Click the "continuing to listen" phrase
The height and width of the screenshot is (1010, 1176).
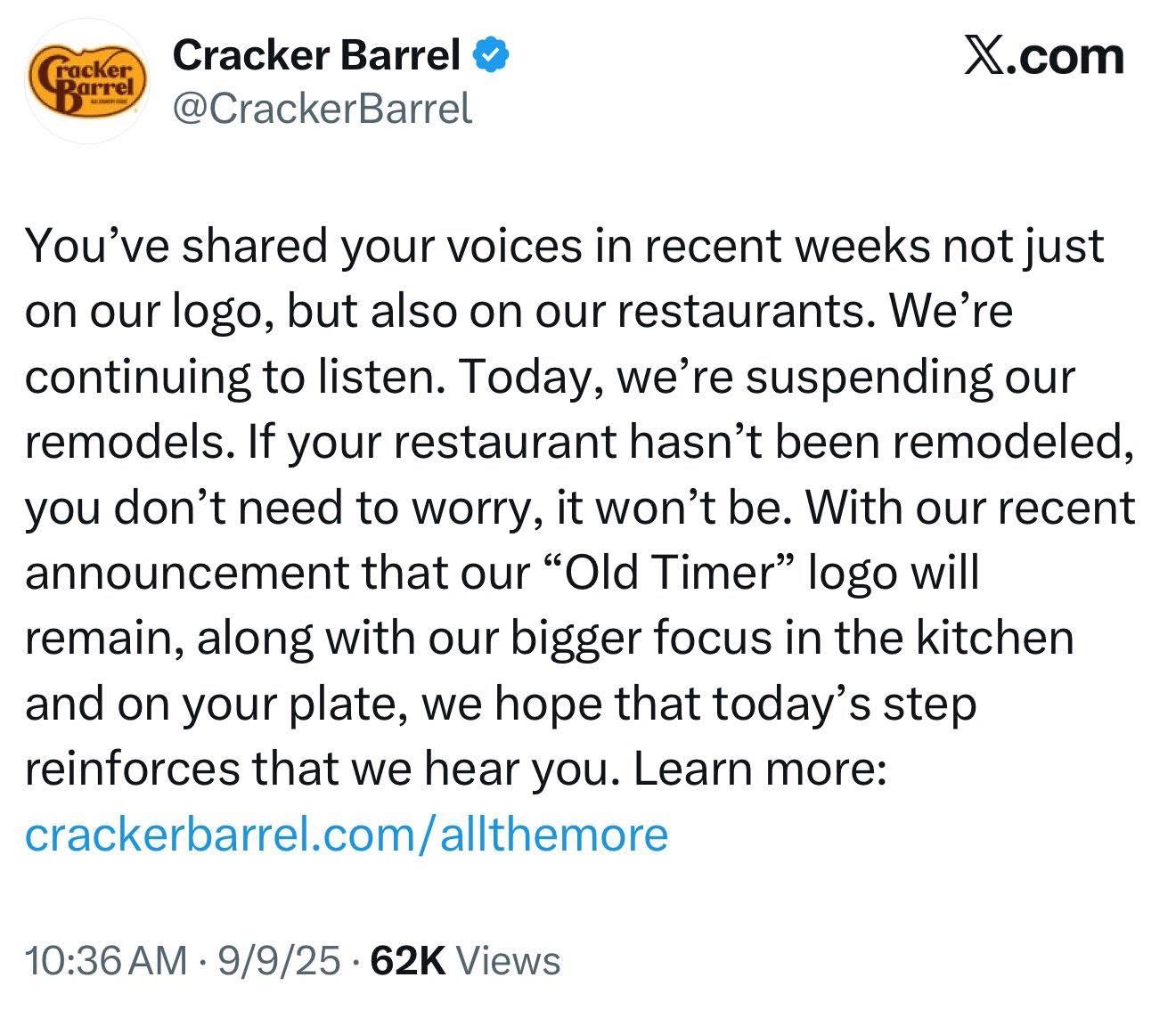point(233,377)
